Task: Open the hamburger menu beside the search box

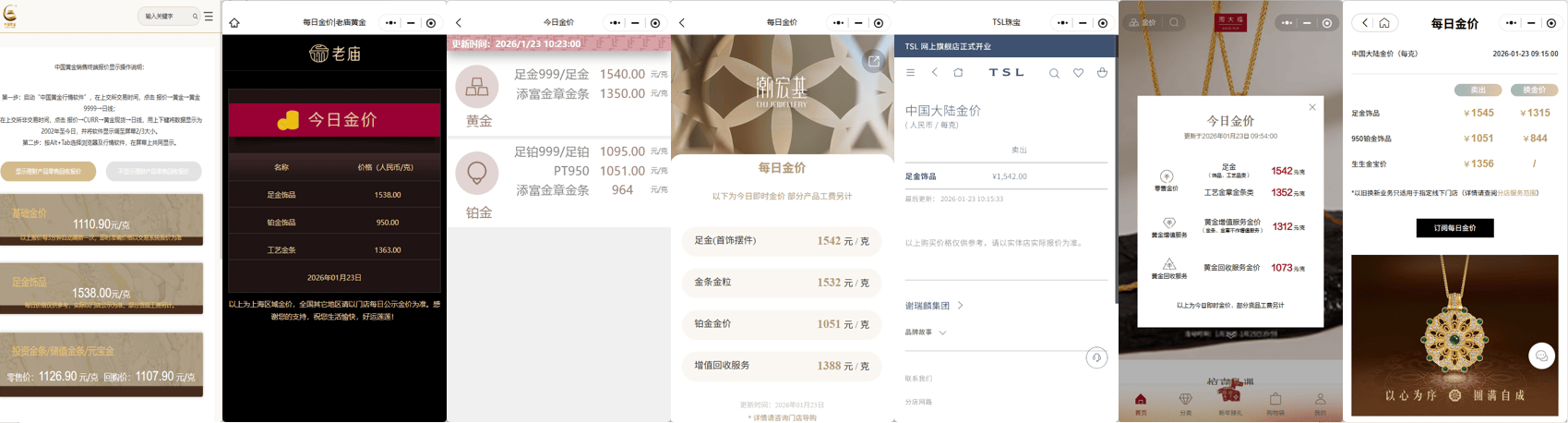Action: click(x=209, y=17)
